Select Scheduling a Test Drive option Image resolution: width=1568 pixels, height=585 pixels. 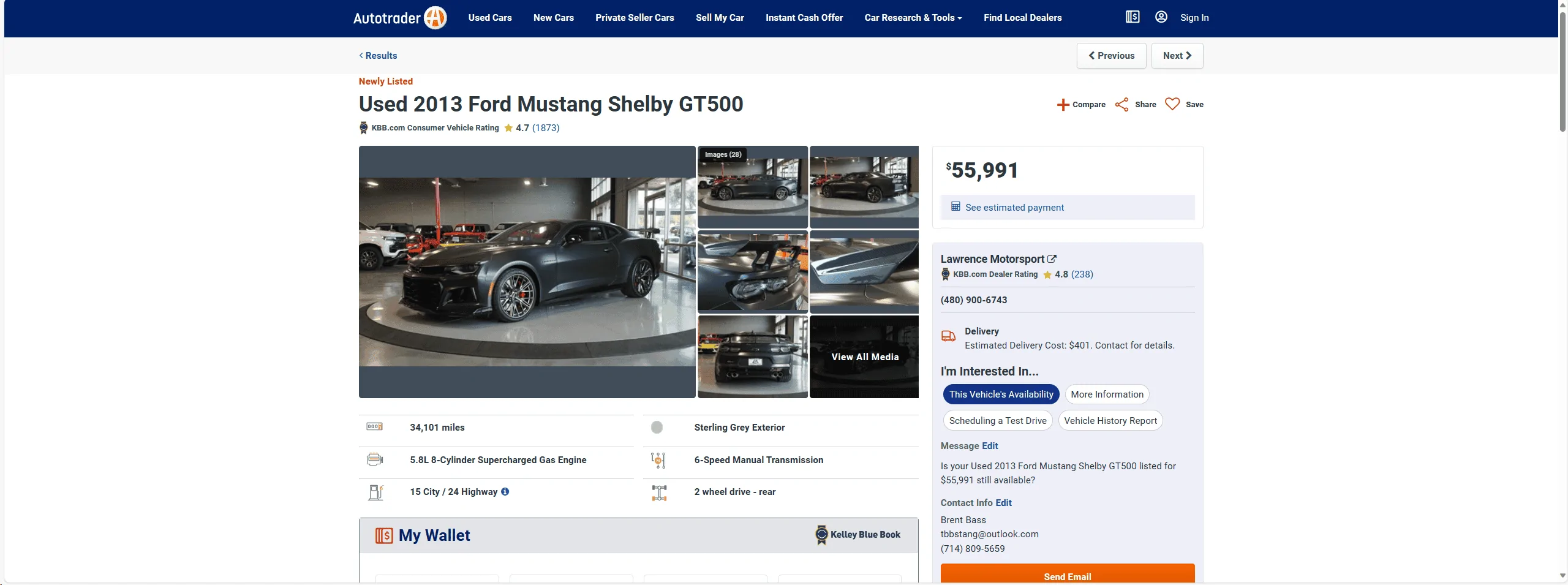pos(998,421)
